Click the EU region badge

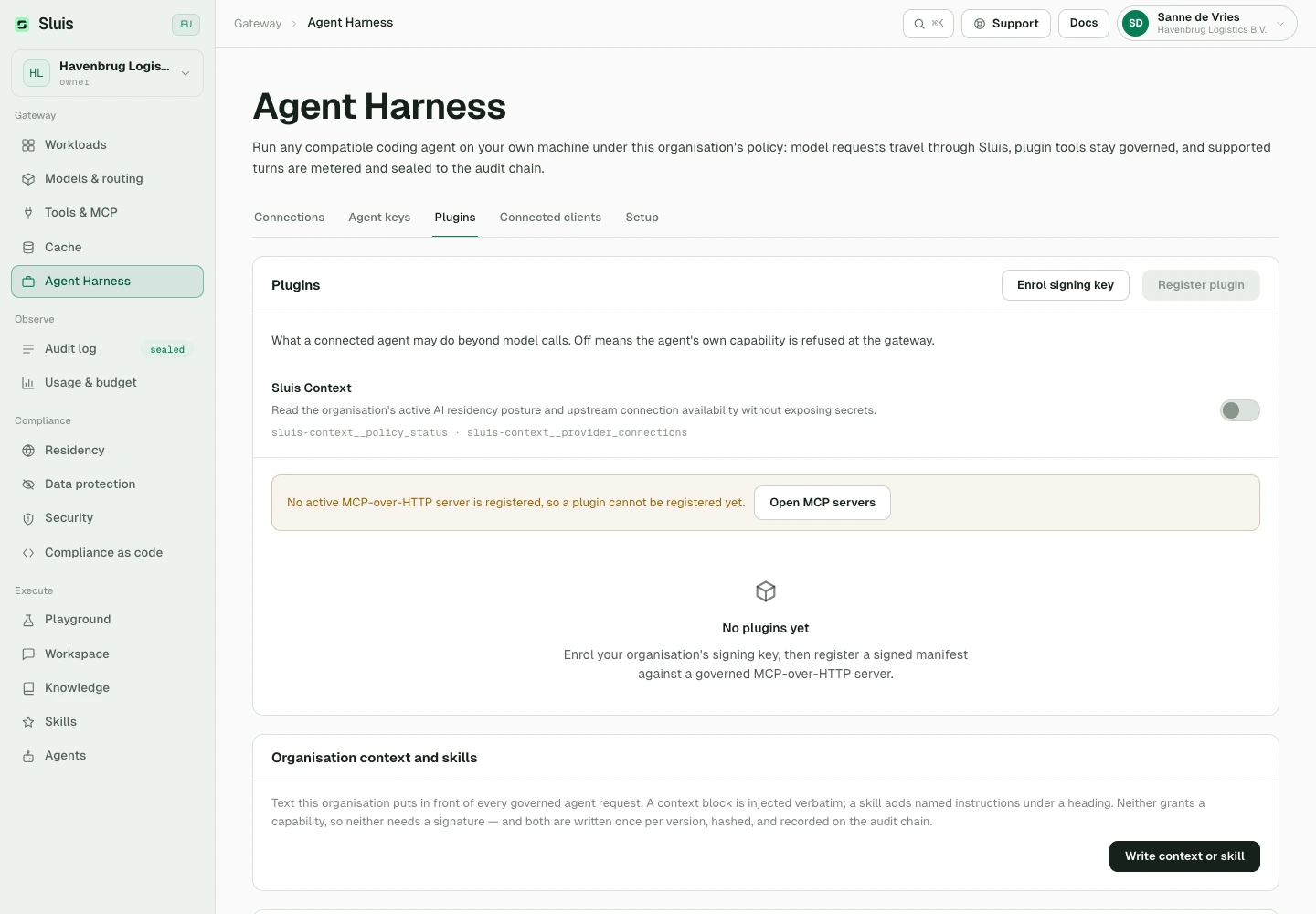coord(186,25)
